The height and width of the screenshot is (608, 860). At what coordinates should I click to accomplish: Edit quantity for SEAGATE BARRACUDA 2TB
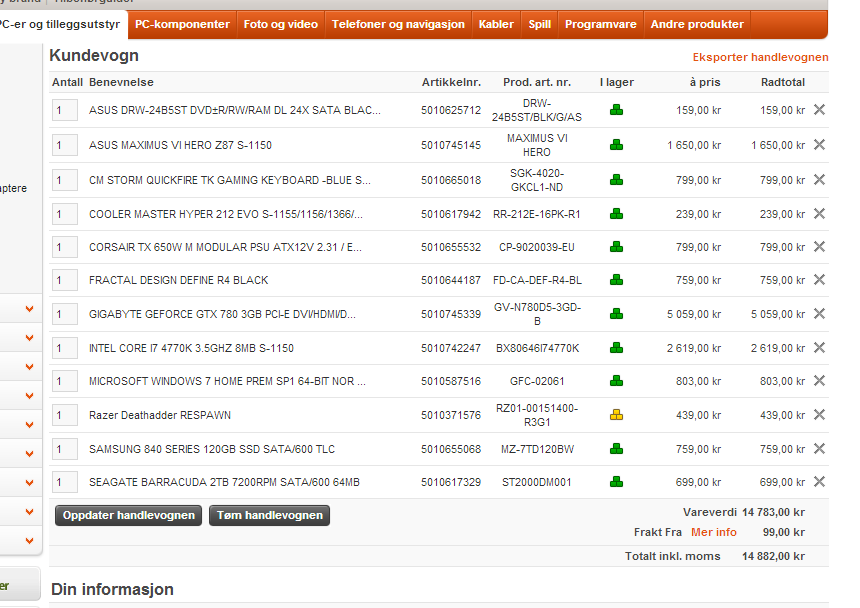(65, 482)
